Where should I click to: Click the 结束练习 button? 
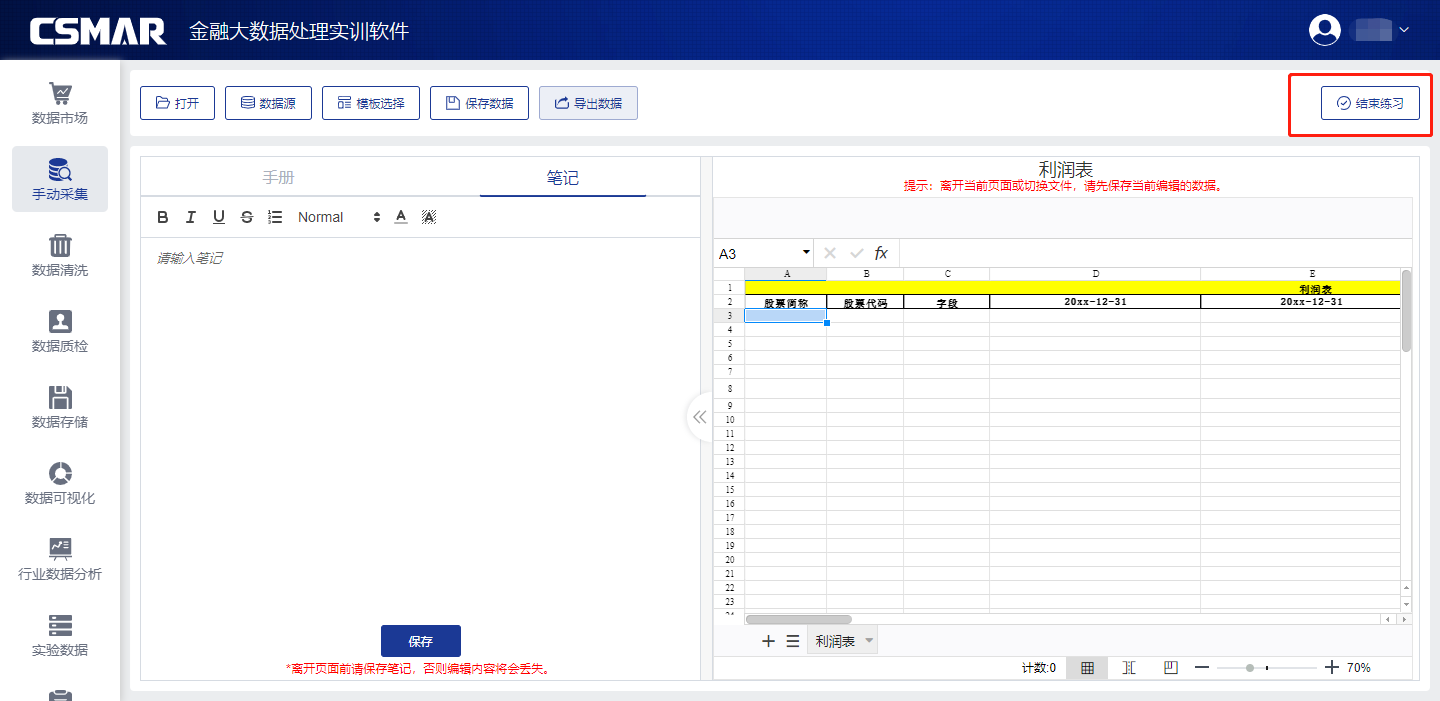tap(1370, 103)
